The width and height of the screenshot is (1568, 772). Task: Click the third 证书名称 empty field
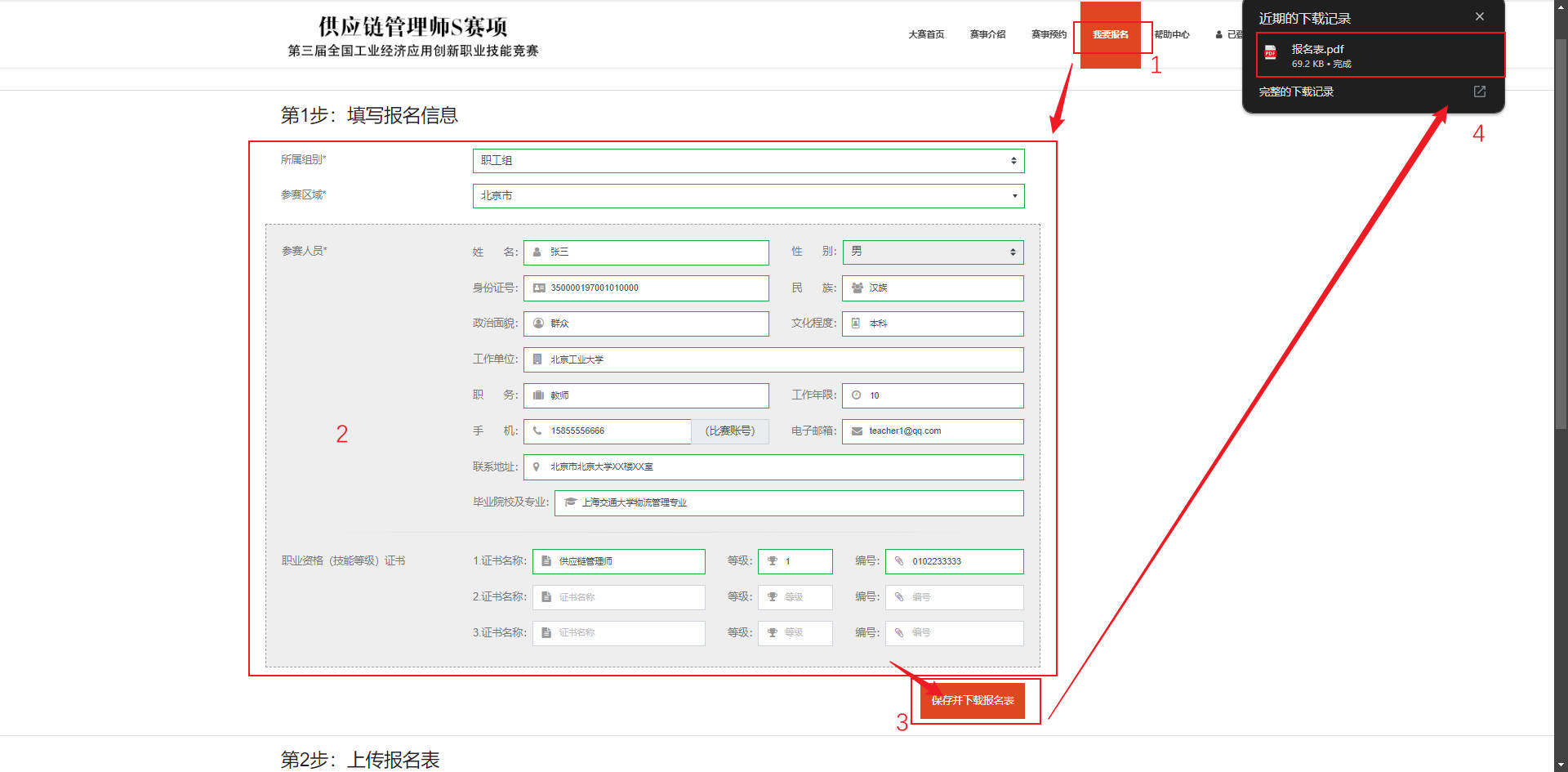pyautogui.click(x=619, y=633)
